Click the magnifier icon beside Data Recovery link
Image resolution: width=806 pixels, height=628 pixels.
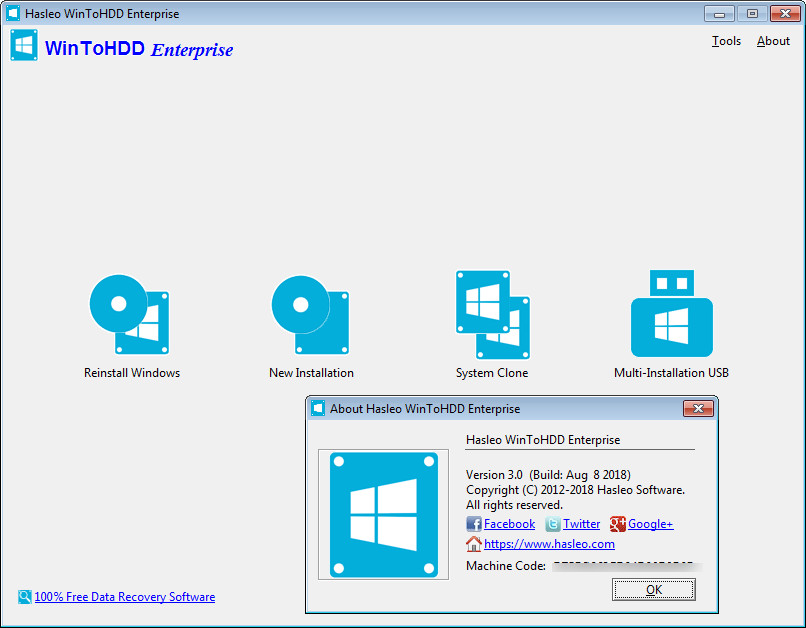pyautogui.click(x=25, y=597)
